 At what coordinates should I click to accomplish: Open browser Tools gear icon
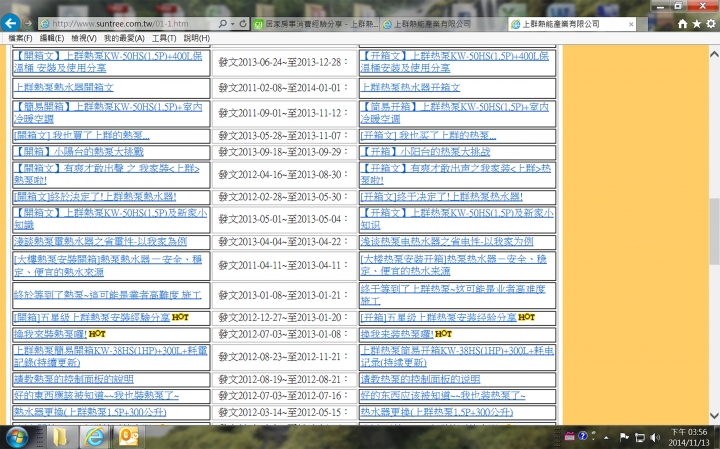pos(711,24)
